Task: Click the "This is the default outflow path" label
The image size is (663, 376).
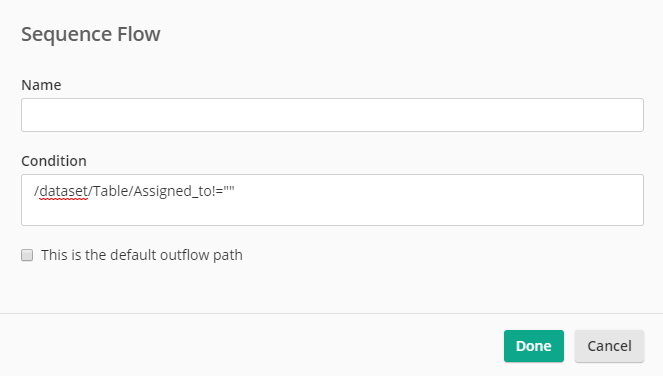Action: coord(142,255)
